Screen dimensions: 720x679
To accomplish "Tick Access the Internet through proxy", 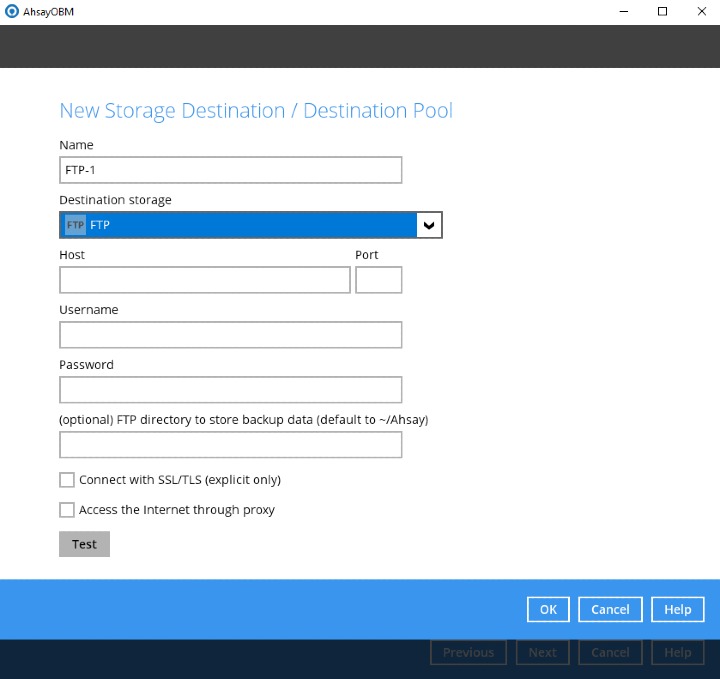I will [x=67, y=510].
